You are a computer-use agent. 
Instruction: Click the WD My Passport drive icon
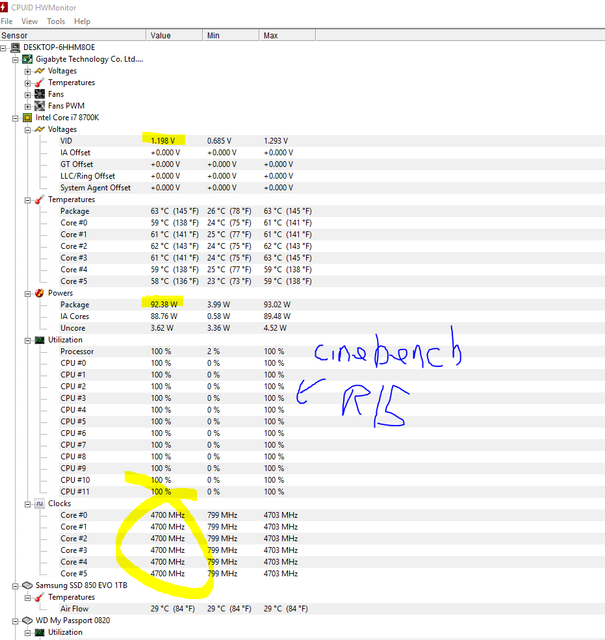point(27,621)
